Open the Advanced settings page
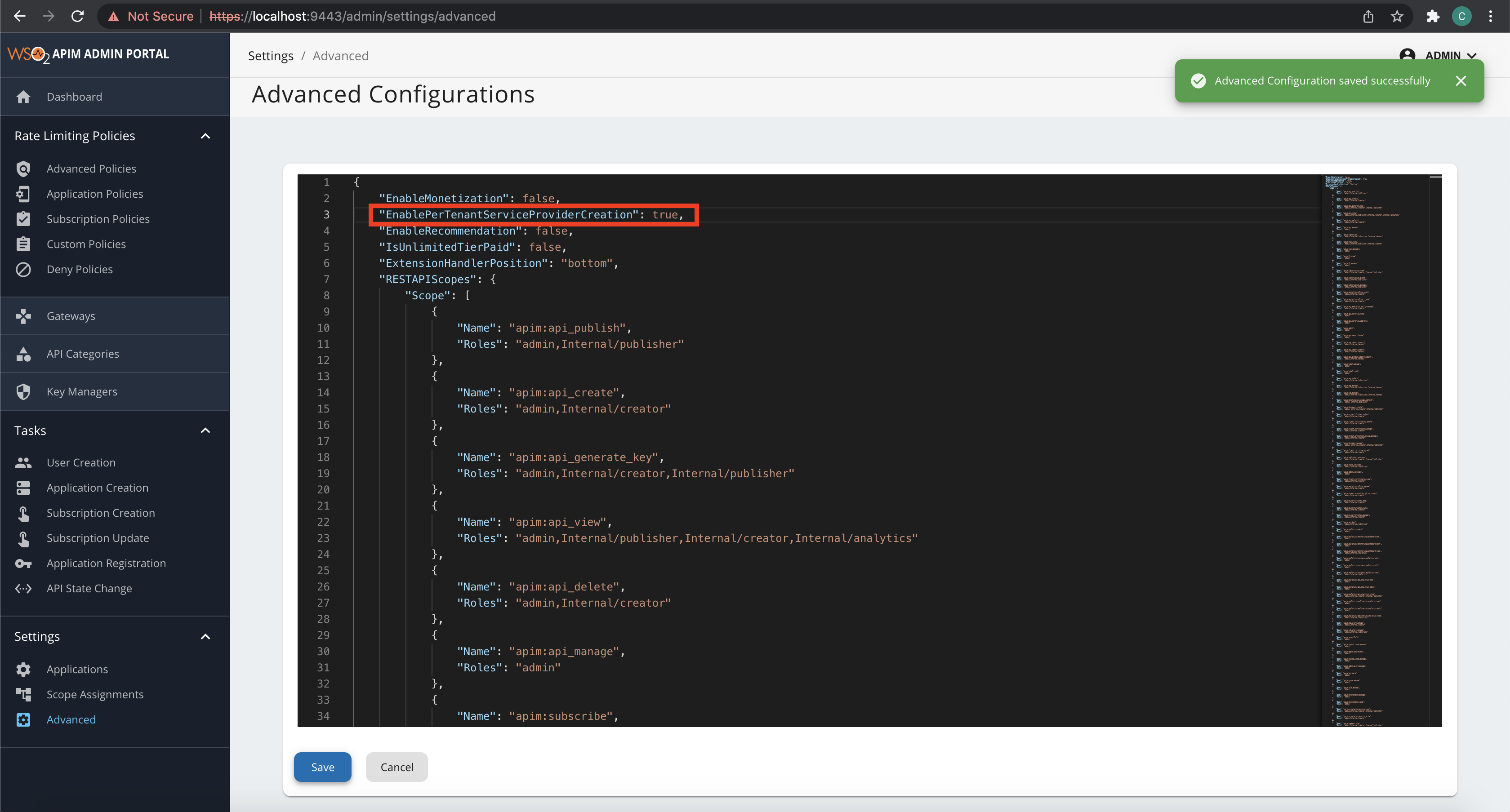The width and height of the screenshot is (1510, 812). pyautogui.click(x=71, y=719)
